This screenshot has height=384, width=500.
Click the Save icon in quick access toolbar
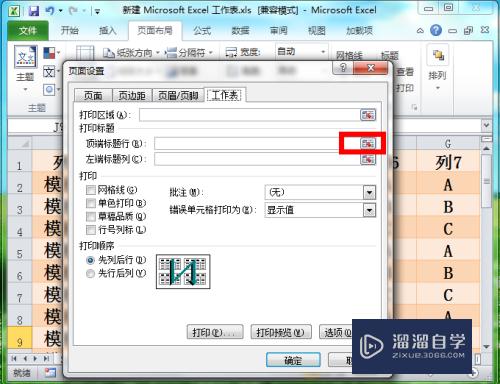point(34,11)
